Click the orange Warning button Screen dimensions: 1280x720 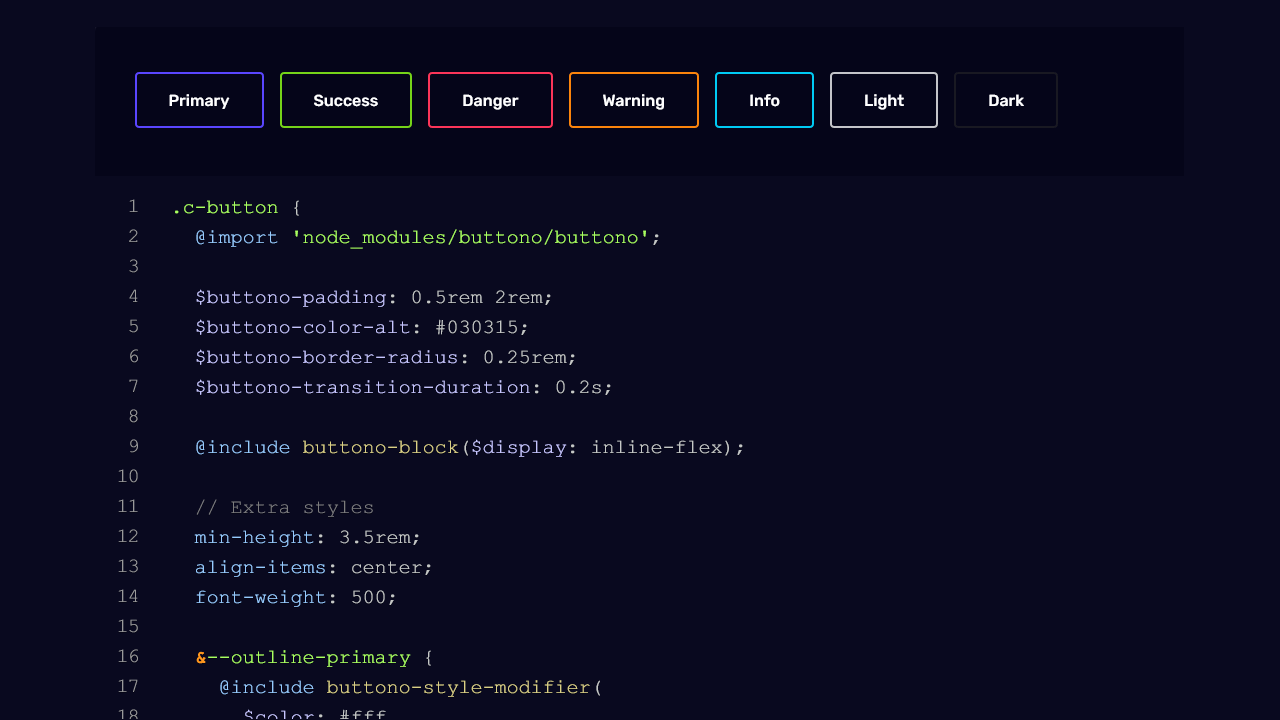click(x=633, y=100)
